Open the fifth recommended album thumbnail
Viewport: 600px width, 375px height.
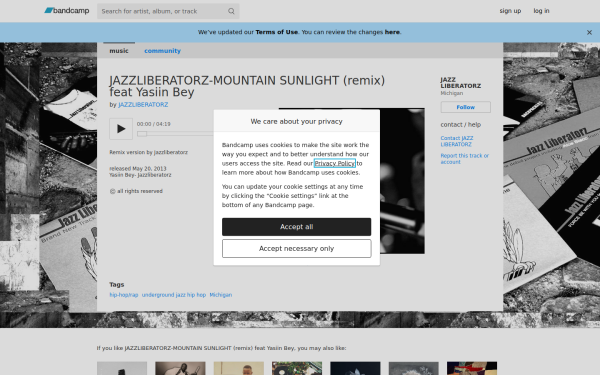(355, 368)
